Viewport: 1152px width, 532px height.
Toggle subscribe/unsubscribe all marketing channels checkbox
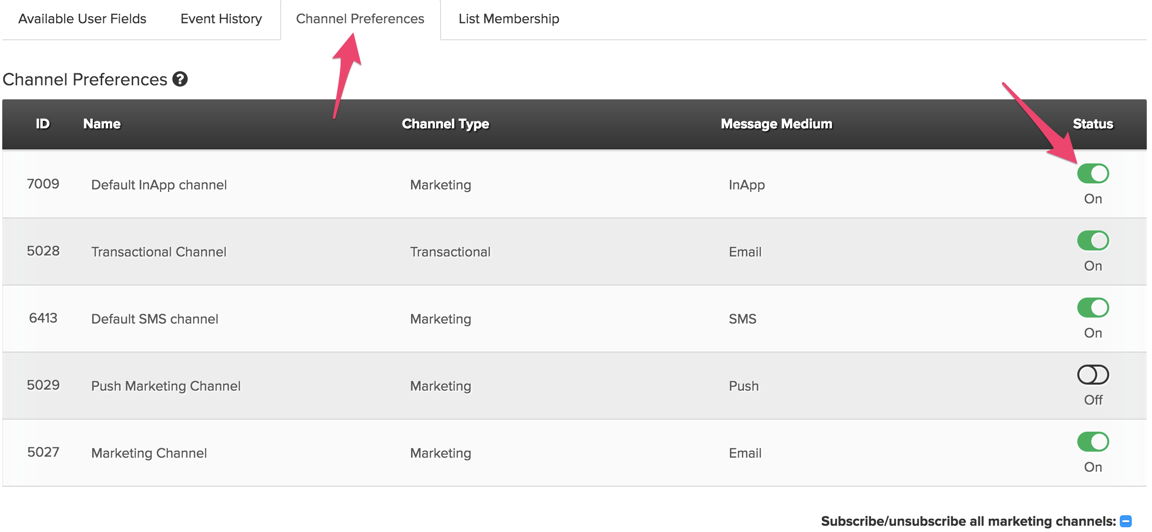(x=1126, y=521)
